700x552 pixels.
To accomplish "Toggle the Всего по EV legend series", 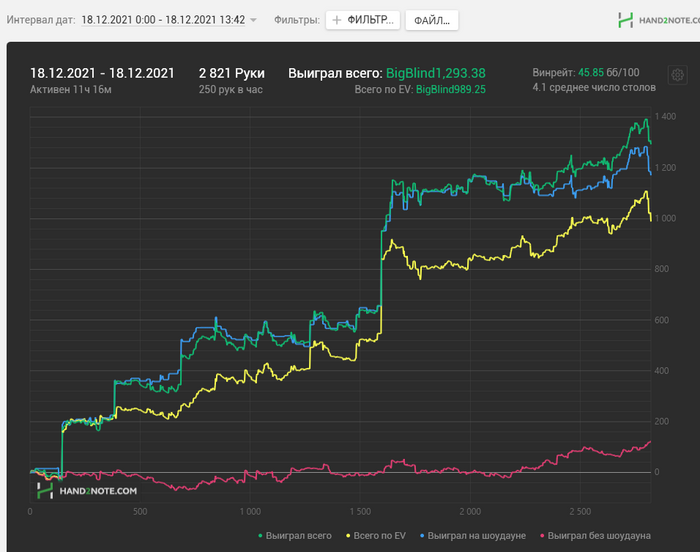I will pos(376,535).
